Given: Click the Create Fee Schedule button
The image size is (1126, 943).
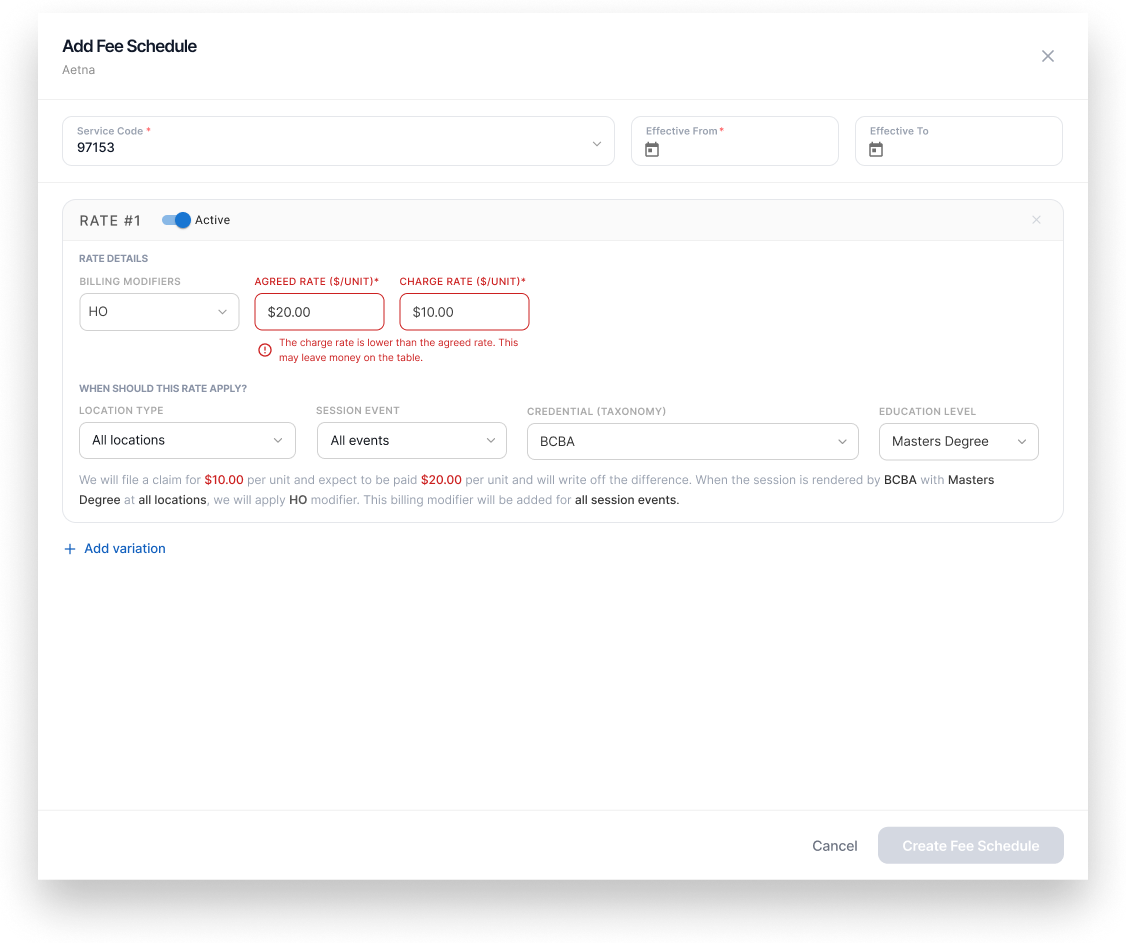Looking at the screenshot, I should pyautogui.click(x=970, y=845).
